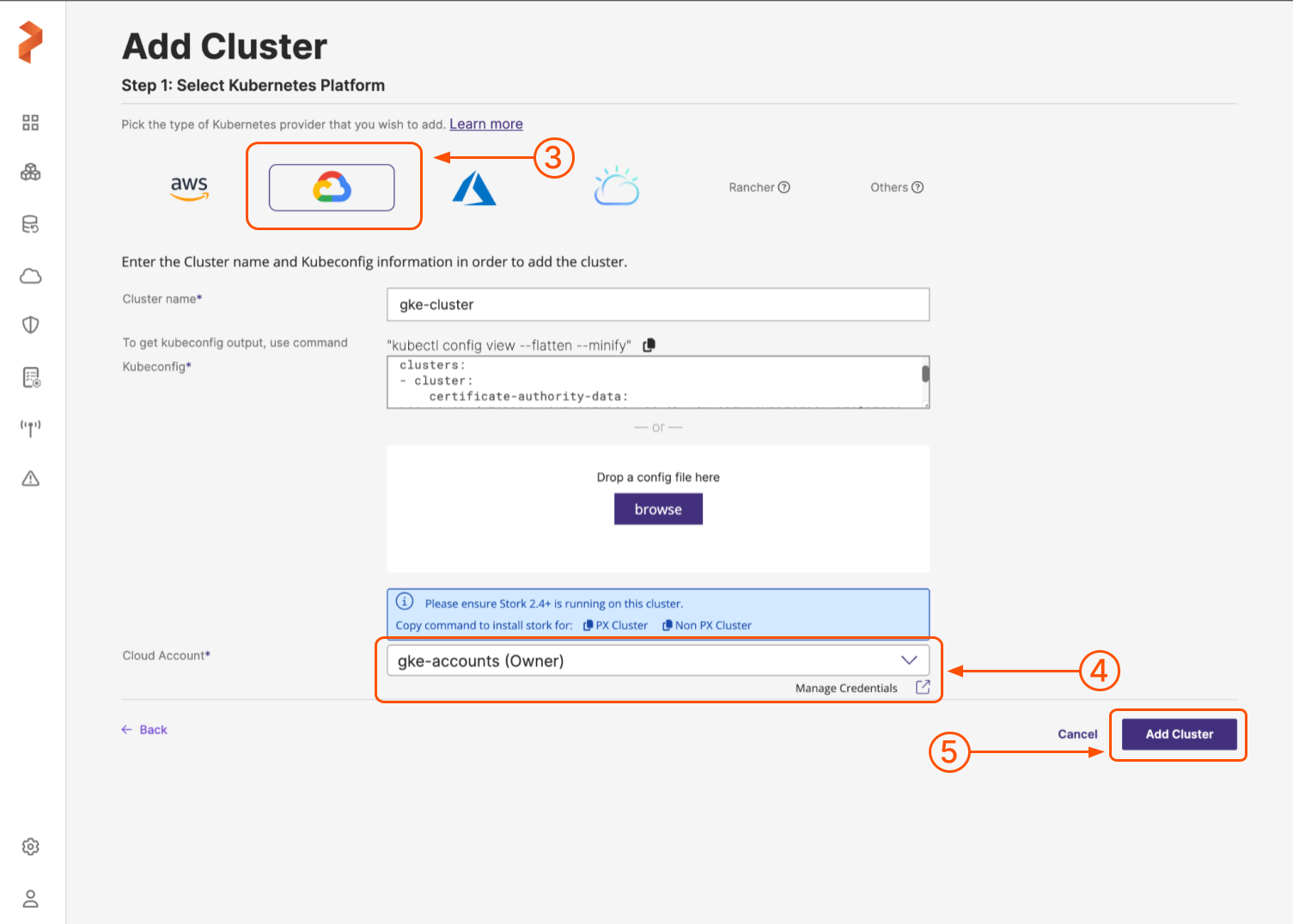Select the Rancher platform option
Image resolution: width=1293 pixels, height=924 pixels.
[x=759, y=187]
